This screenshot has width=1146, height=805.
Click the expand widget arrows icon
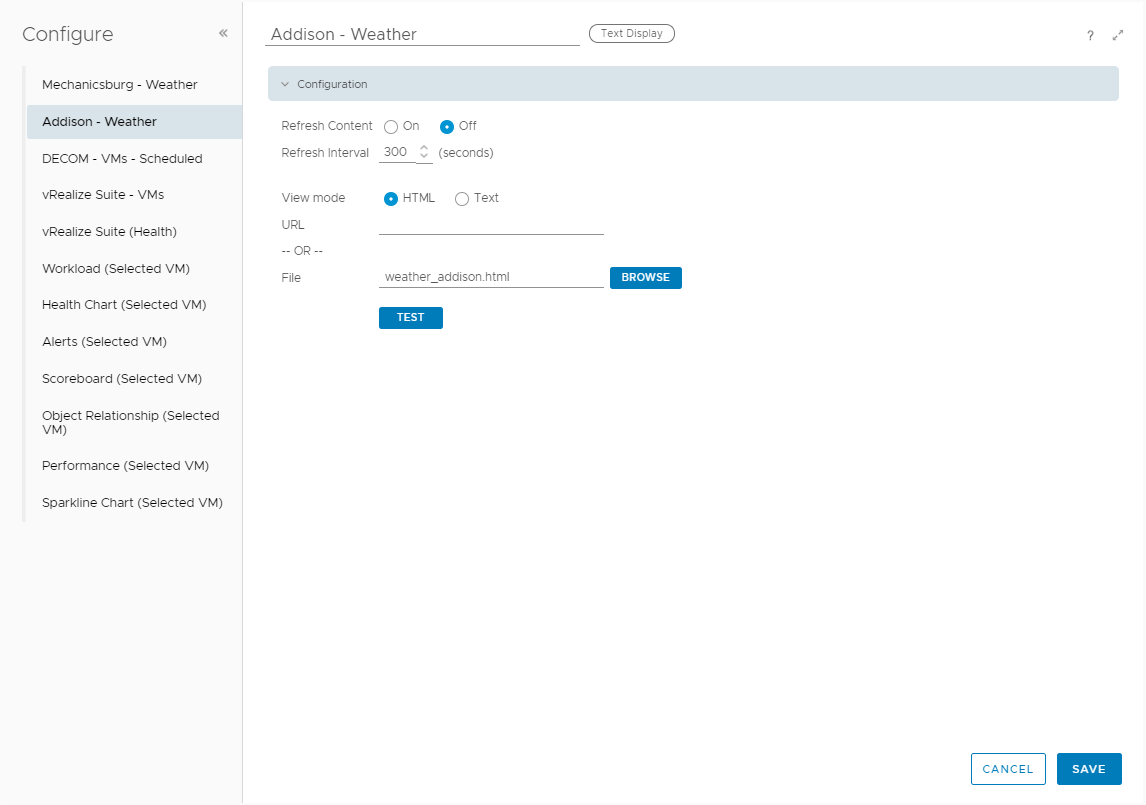pyautogui.click(x=1118, y=35)
